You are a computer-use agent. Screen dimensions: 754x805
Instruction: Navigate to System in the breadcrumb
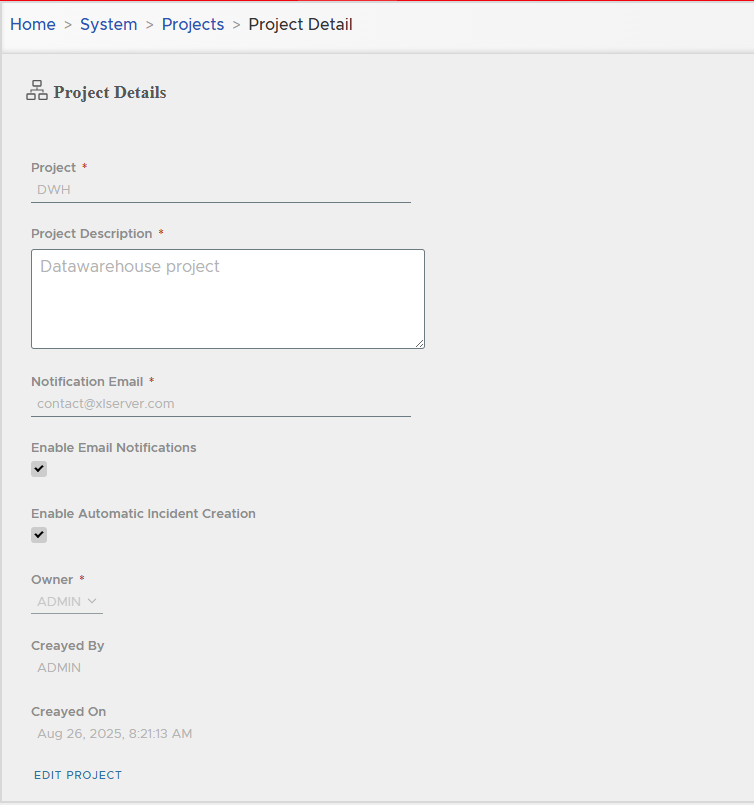tap(108, 24)
